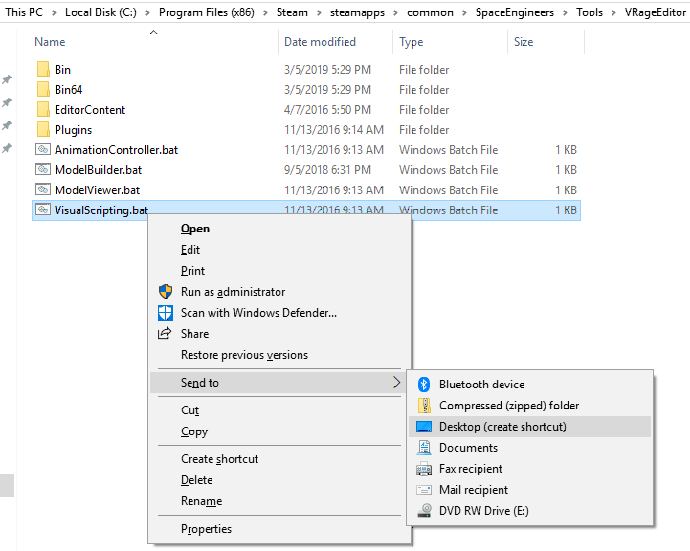Select the AnimationController.bat file

(116, 150)
